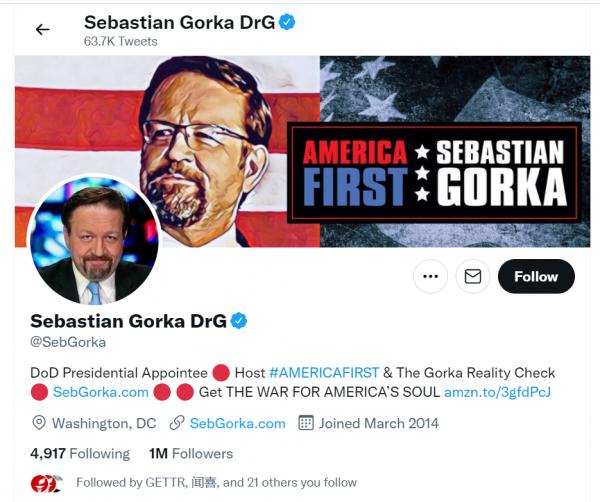Image resolution: width=600 pixels, height=502 pixels.
Task: Visit SebGorka.com website beside location
Action: coord(237,423)
